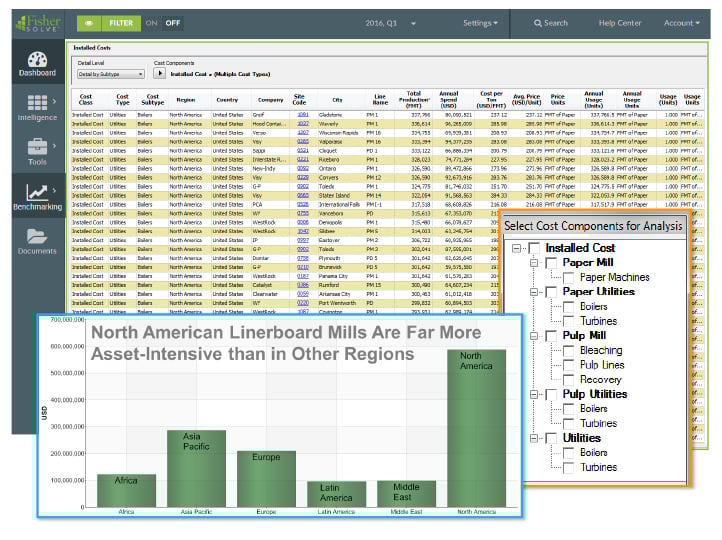The image size is (722, 540).
Task: Click the green FILTER button
Action: tap(121, 23)
